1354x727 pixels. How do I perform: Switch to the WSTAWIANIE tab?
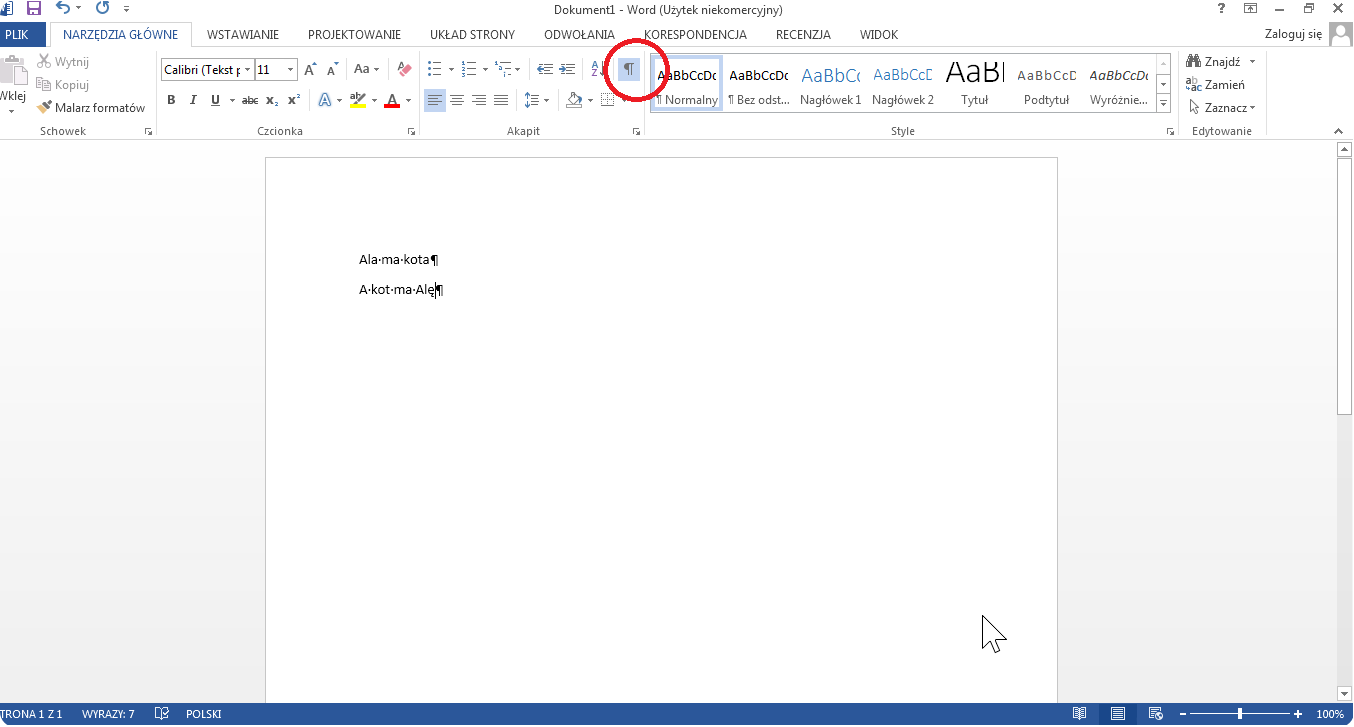click(243, 34)
